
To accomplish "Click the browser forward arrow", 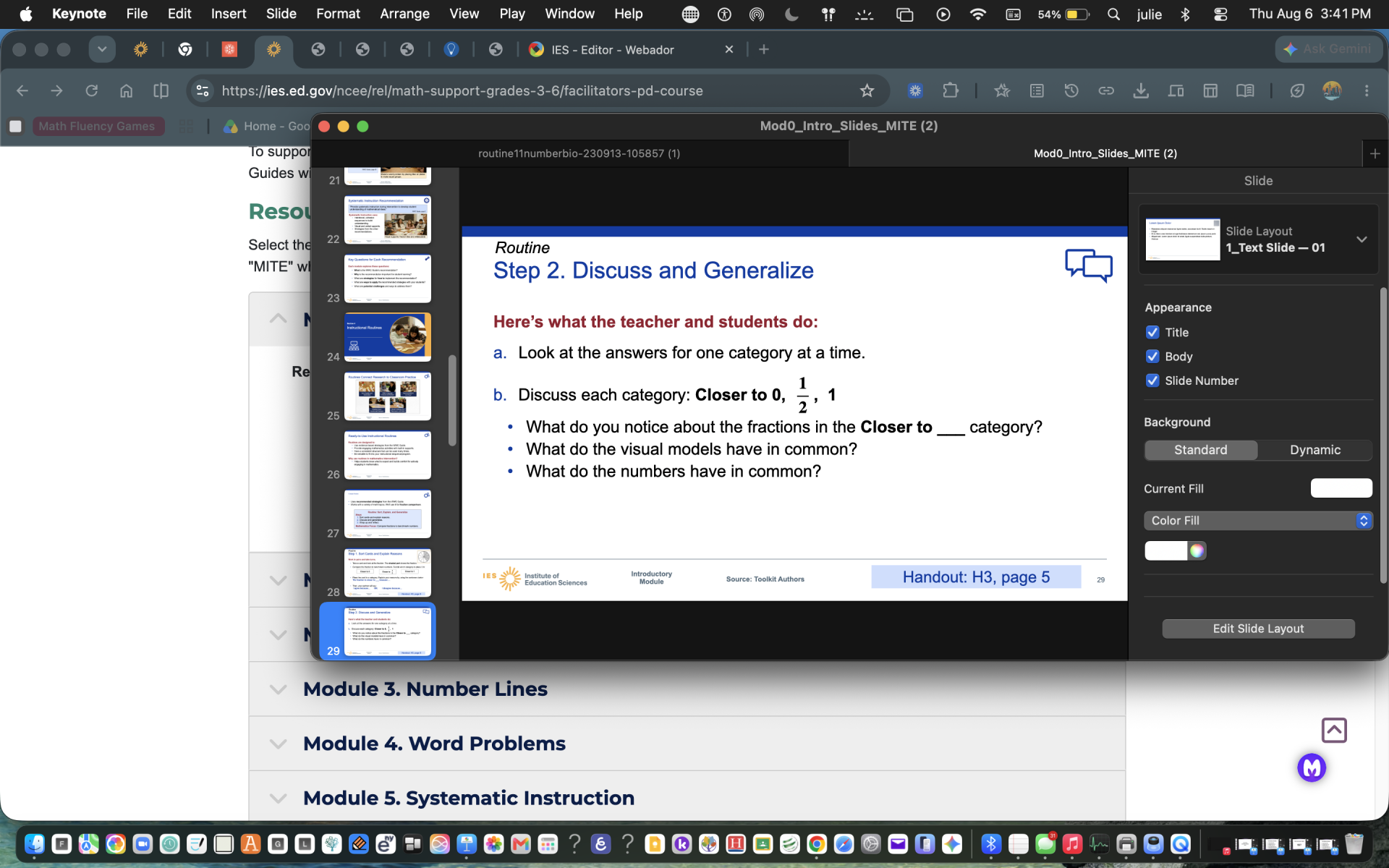I will [56, 90].
